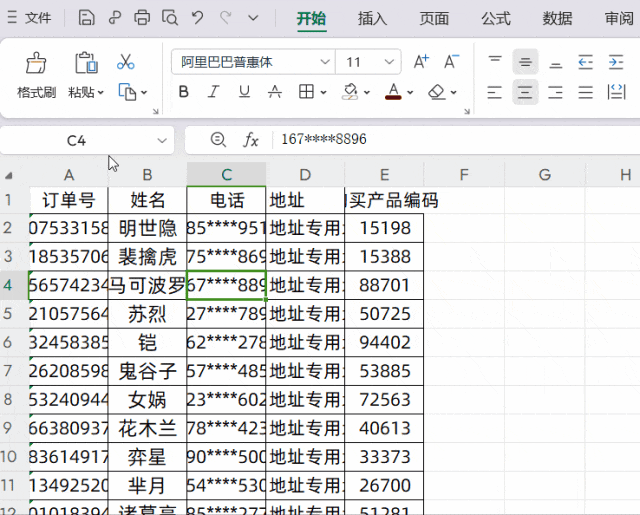Click the Save icon
The width and height of the screenshot is (640, 515).
pos(87,18)
